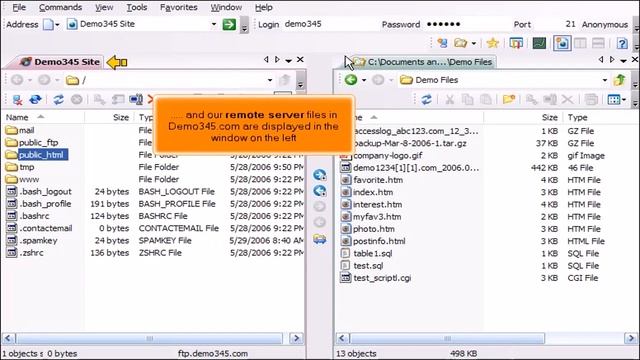Go back using green arrow in local pane
The width and height of the screenshot is (640, 360).
(351, 80)
